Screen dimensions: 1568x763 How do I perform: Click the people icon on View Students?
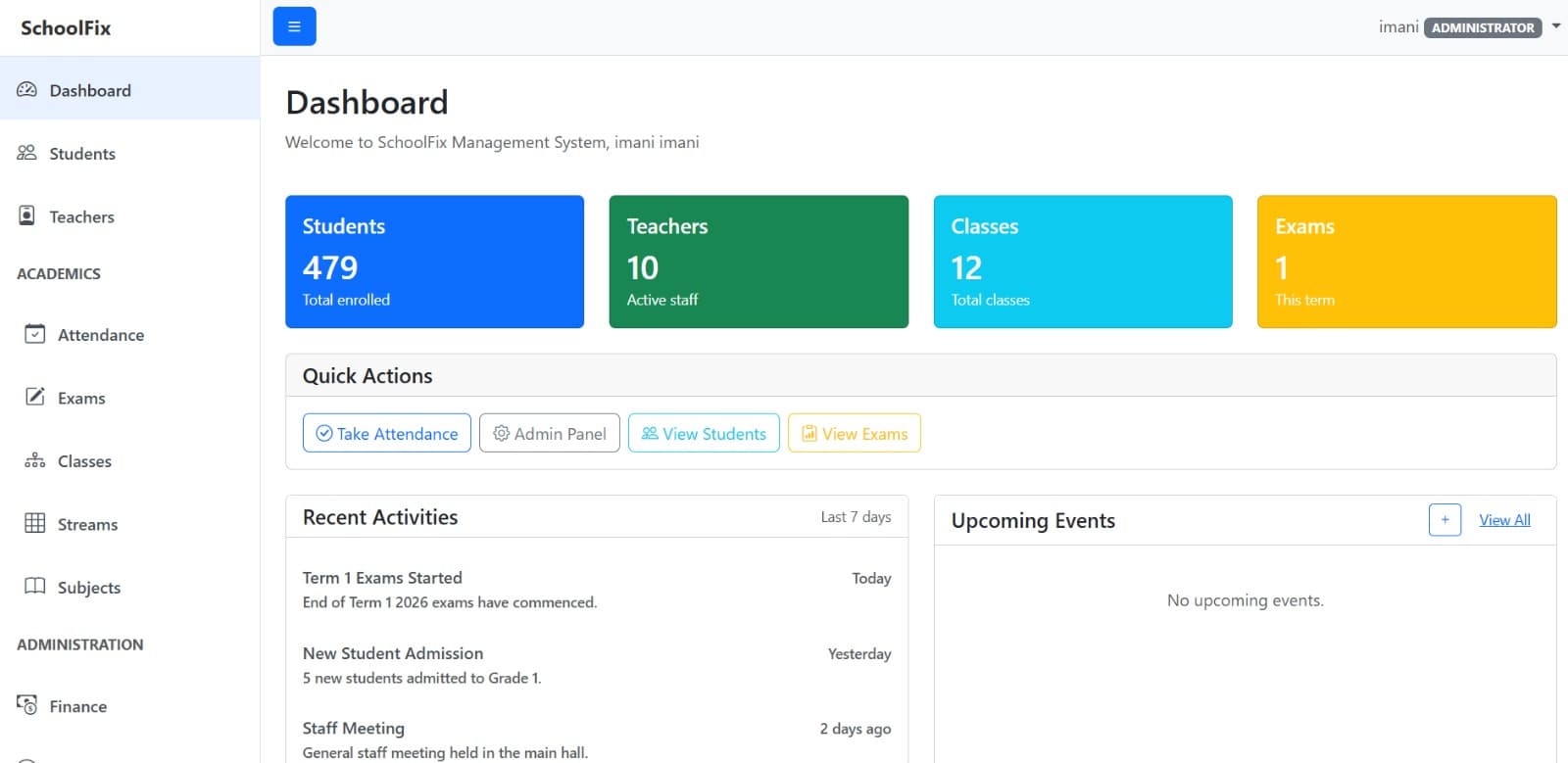(650, 433)
